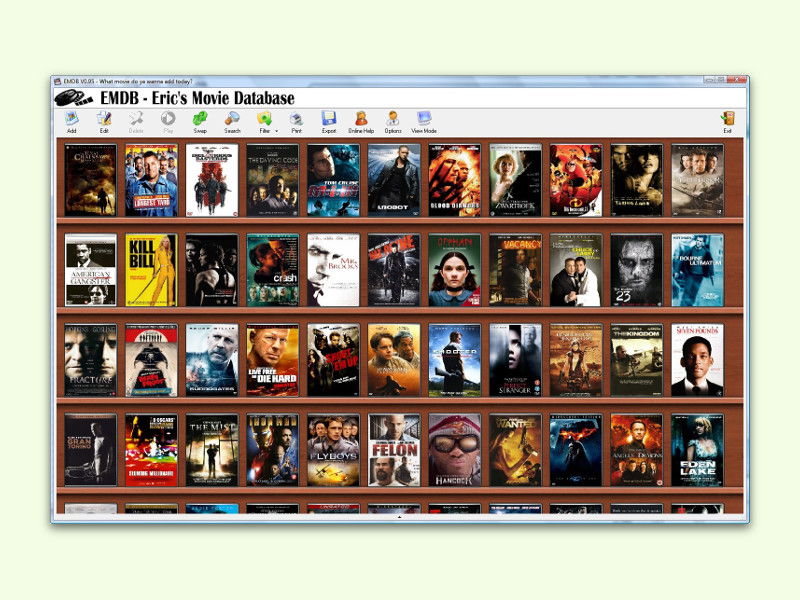Select the Gran Torino cover
Screen dimensions: 800x600
[91, 450]
